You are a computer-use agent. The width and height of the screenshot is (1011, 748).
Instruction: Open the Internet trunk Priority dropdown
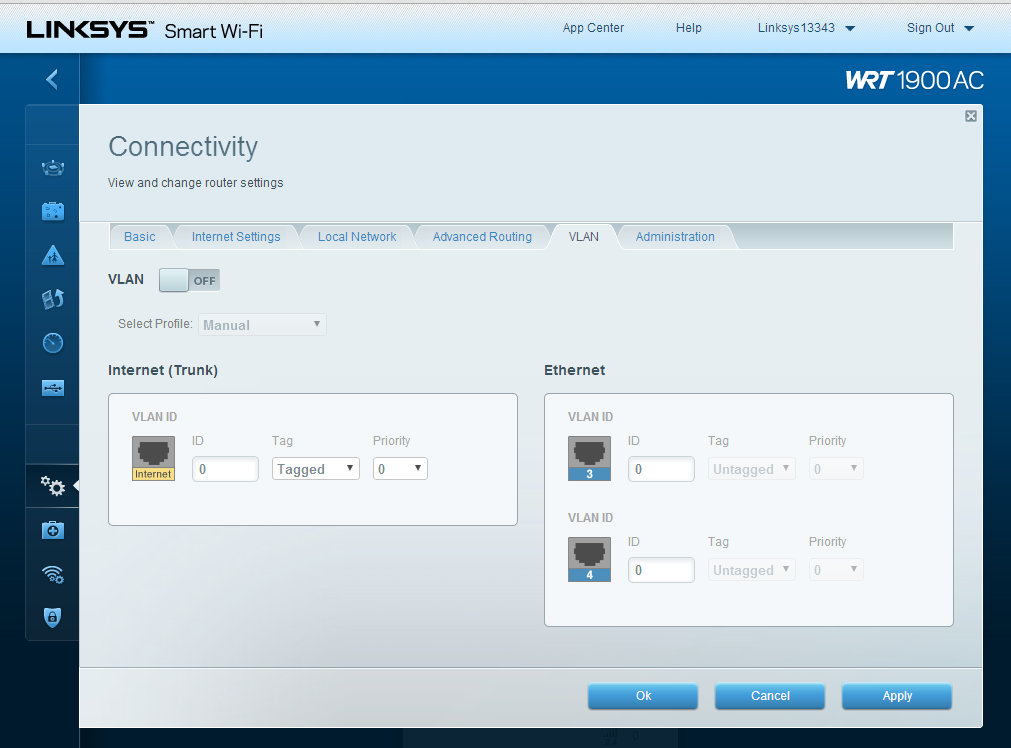pyautogui.click(x=400, y=469)
